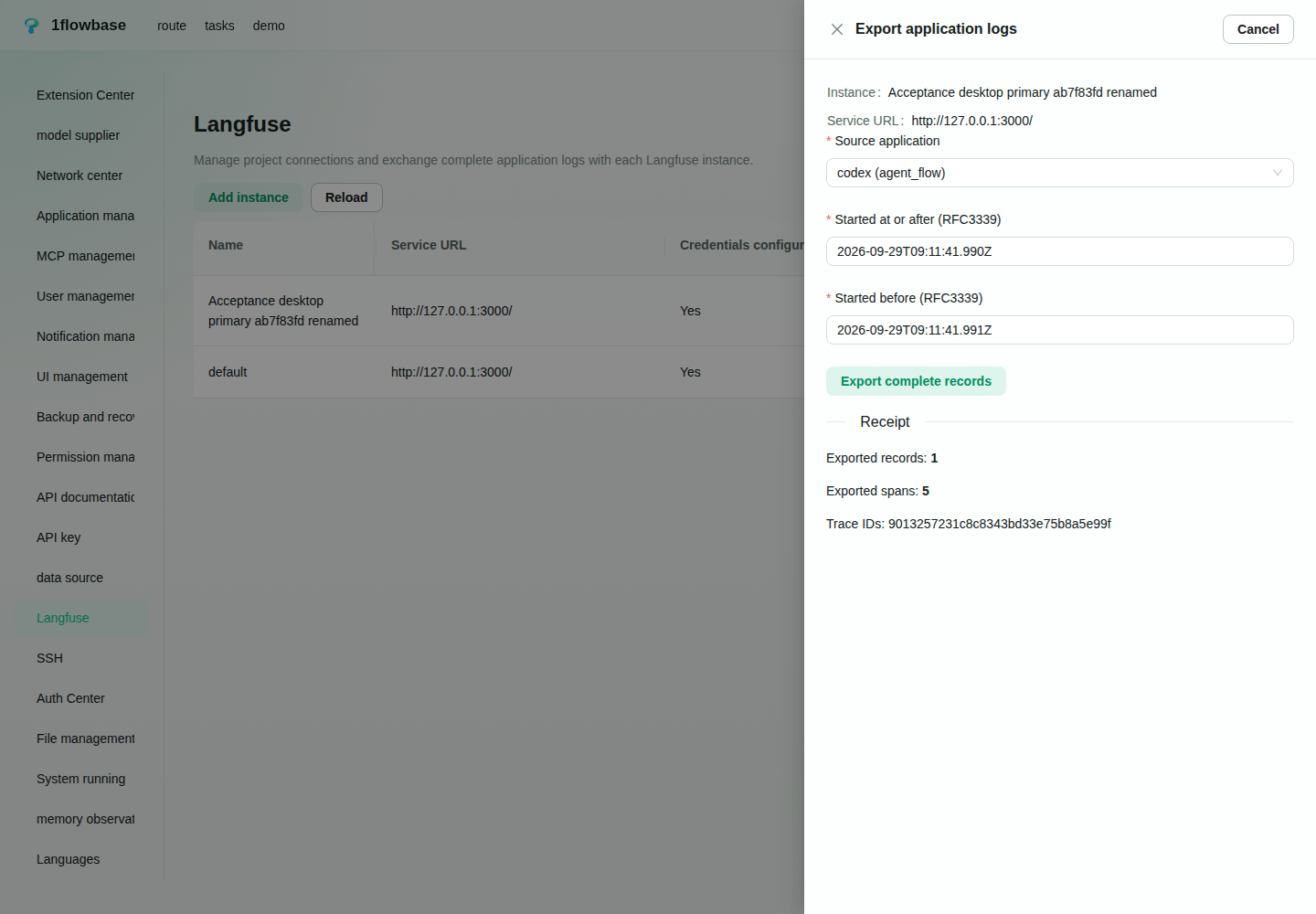Click the Exported spans receipt line
The height and width of the screenshot is (914, 1316).
[x=877, y=491]
